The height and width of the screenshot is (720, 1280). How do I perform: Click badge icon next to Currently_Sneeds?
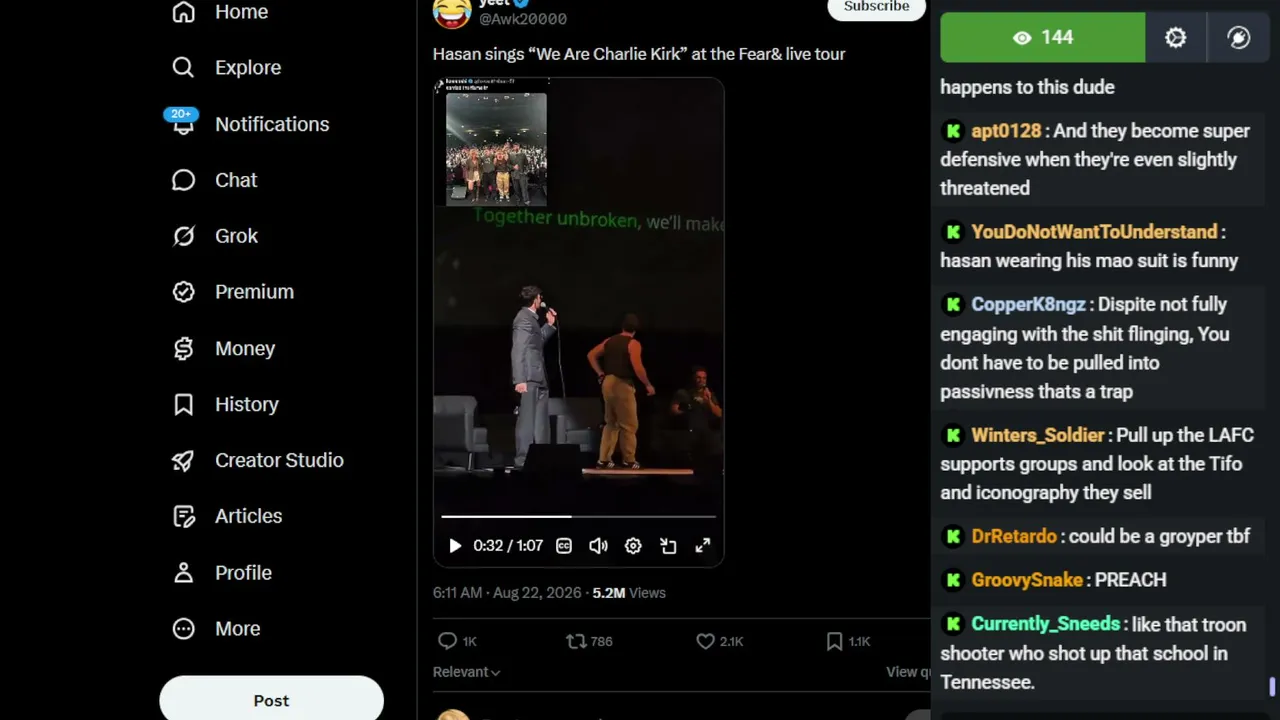(953, 624)
